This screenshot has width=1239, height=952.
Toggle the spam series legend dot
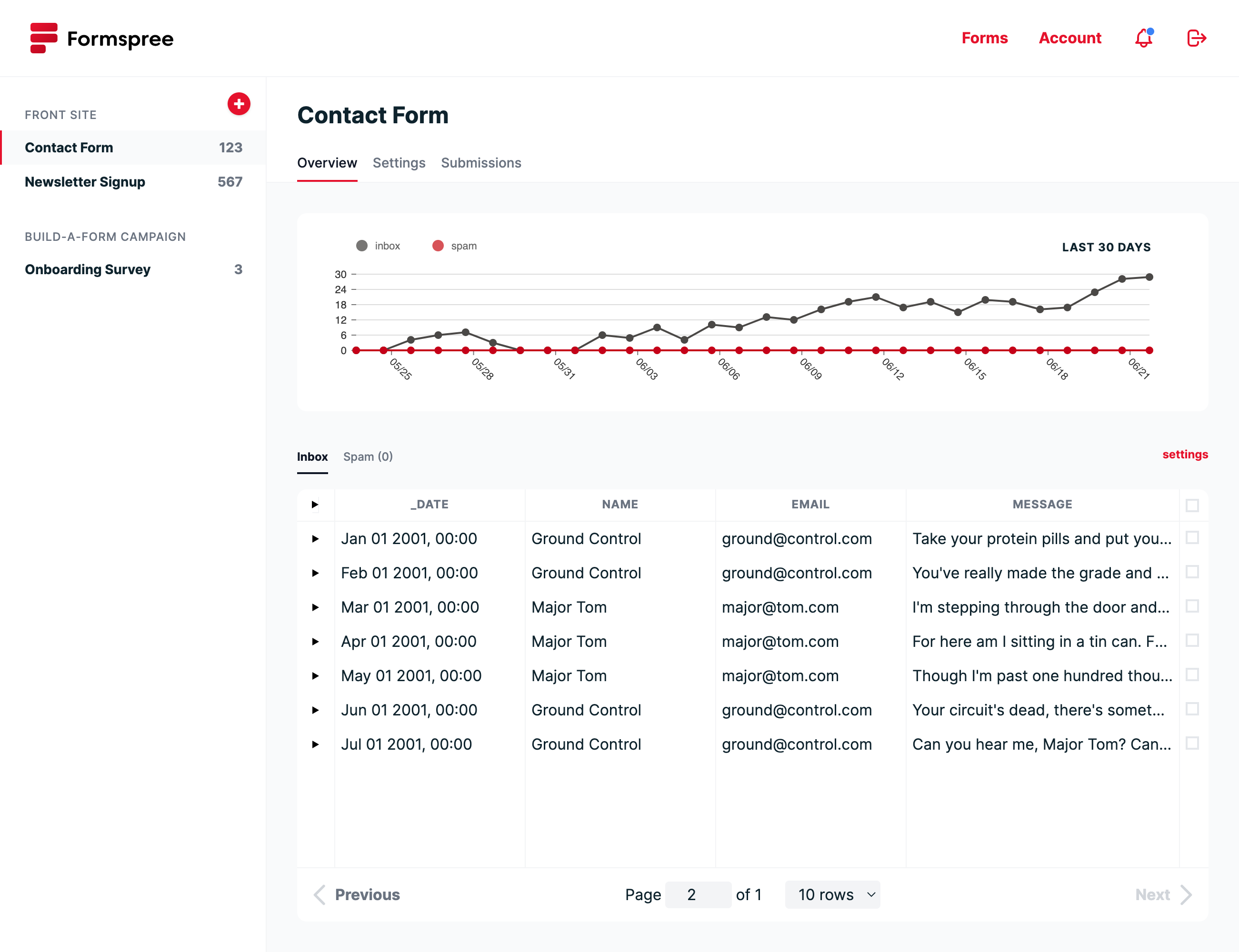[438, 245]
